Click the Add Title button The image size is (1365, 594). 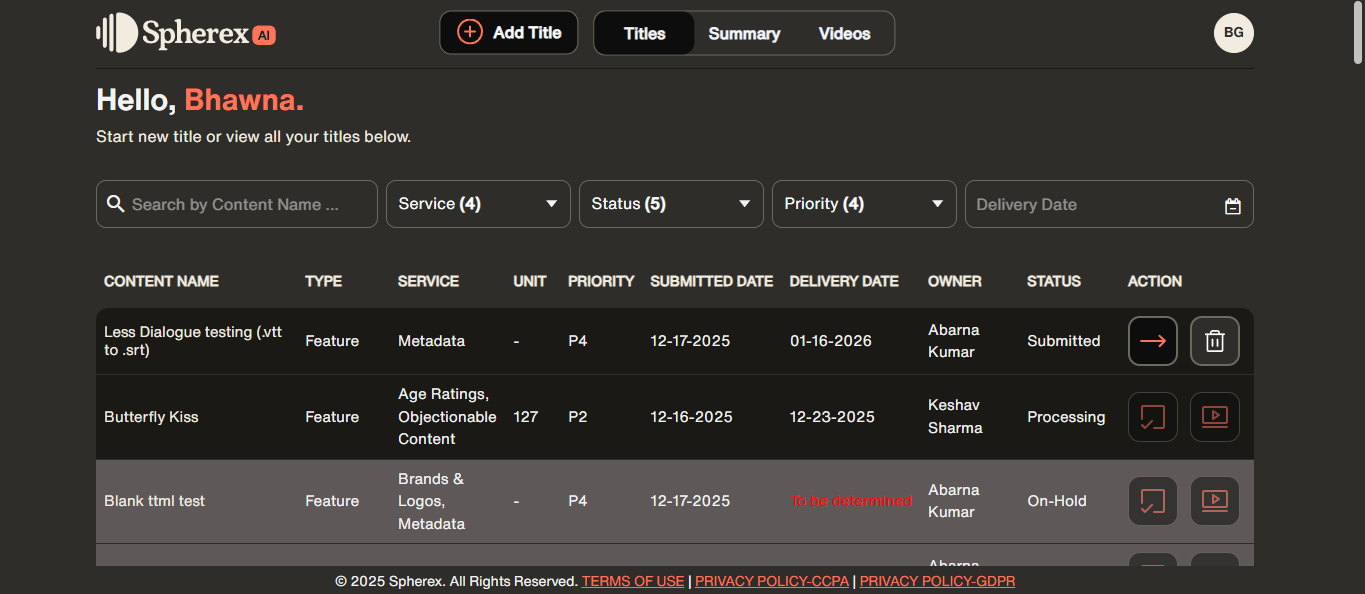point(509,33)
